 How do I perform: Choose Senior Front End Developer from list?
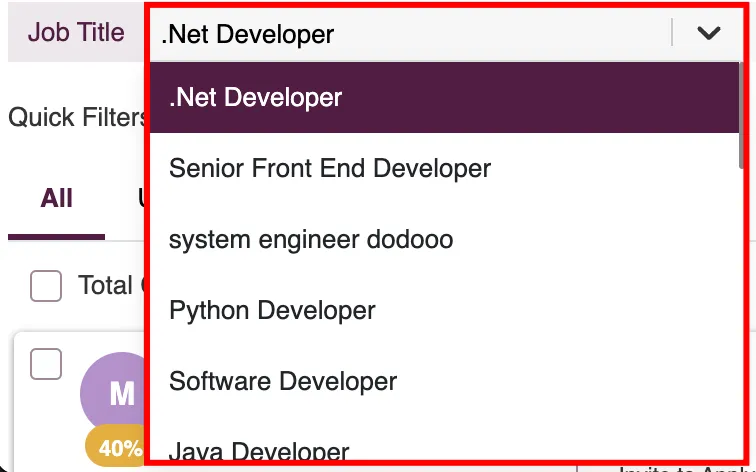point(444,168)
